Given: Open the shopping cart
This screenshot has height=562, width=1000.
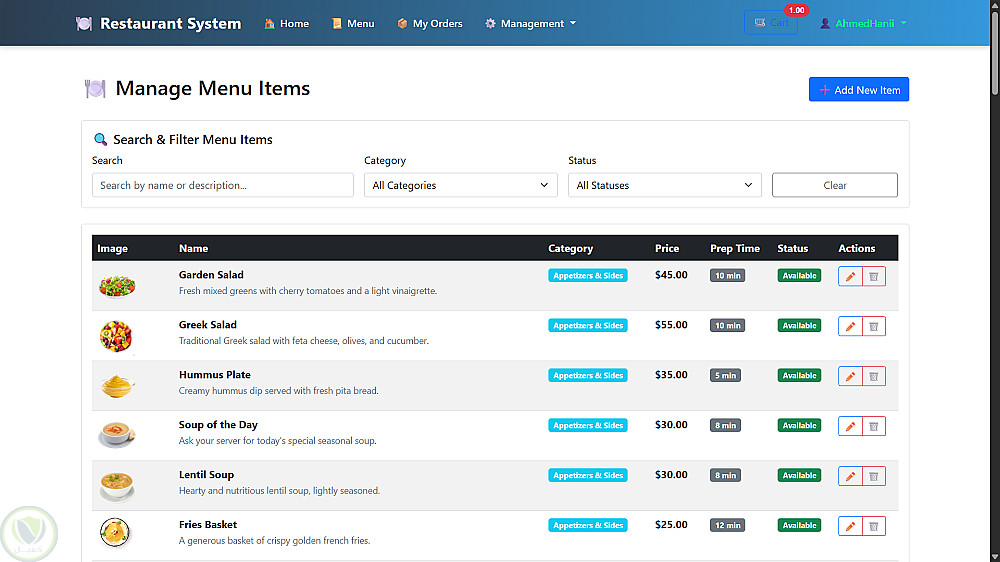Looking at the screenshot, I should 771,23.
